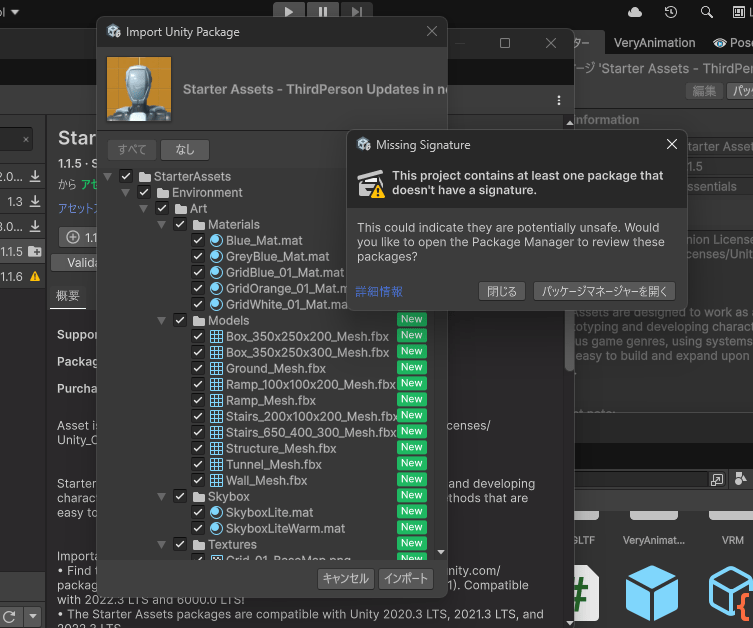
Task: Click the パッケージマネージャーを開く button
Action: (604, 292)
